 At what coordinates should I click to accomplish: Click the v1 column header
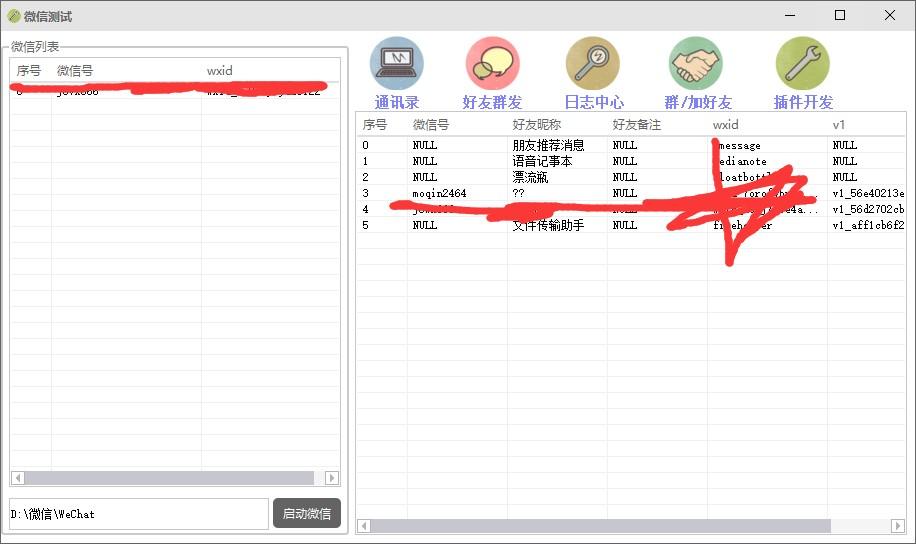838,124
